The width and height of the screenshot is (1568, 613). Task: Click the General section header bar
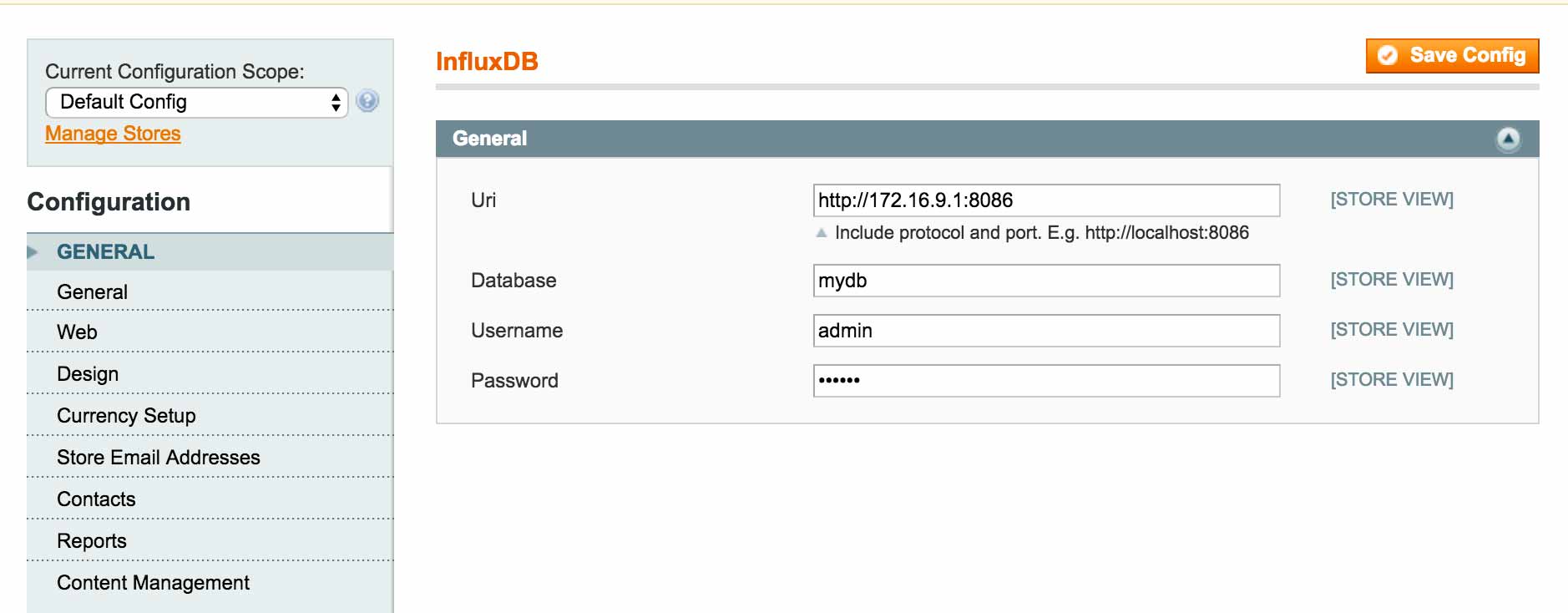point(987,139)
